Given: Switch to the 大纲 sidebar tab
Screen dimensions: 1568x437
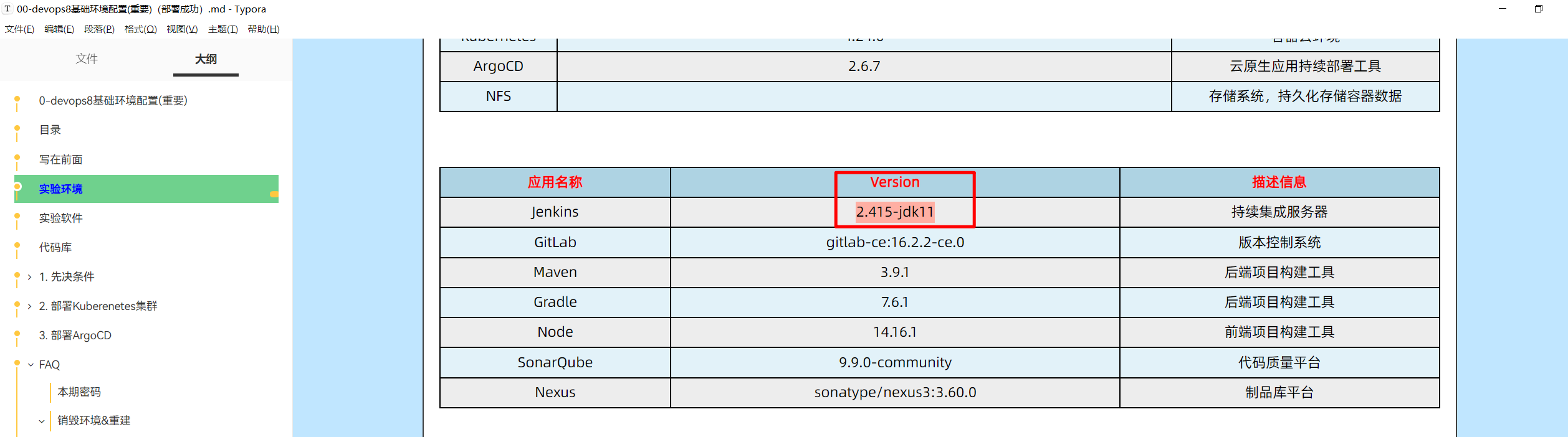Looking at the screenshot, I should pyautogui.click(x=206, y=59).
